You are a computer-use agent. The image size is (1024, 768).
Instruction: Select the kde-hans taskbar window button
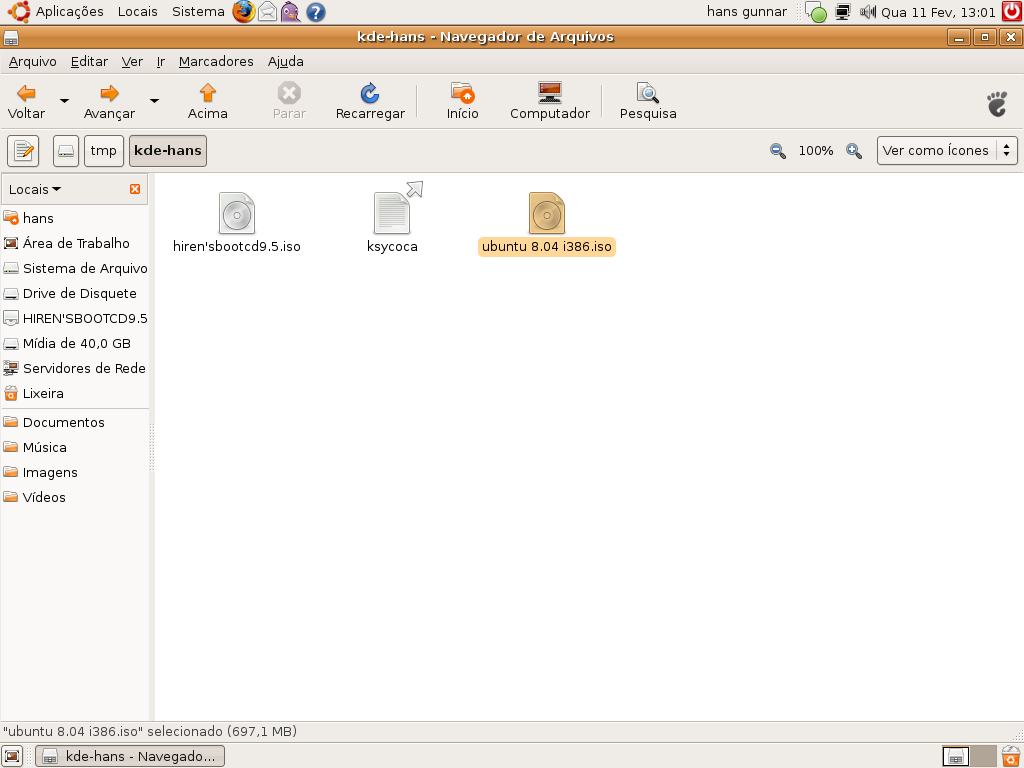pos(130,756)
